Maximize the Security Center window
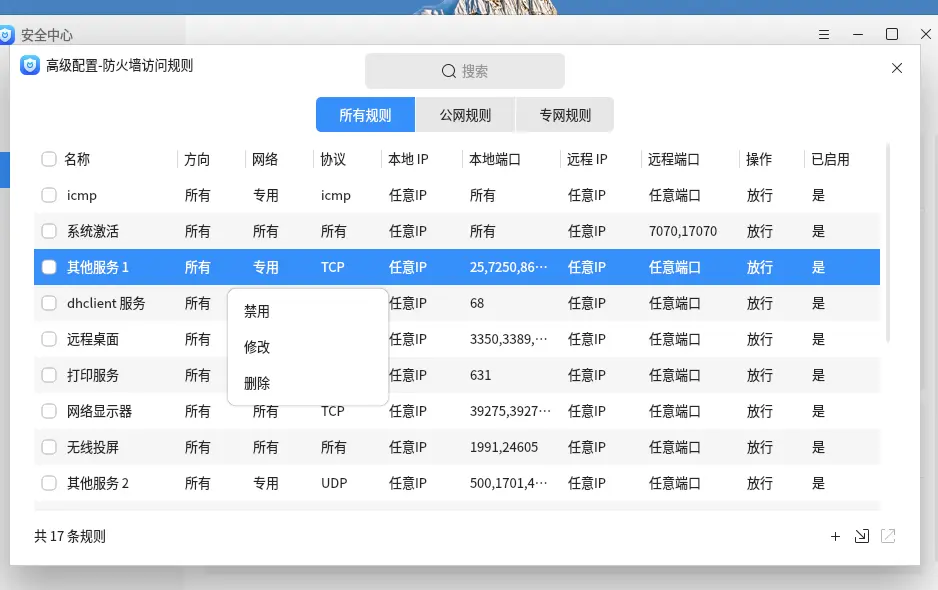Viewport: 938px width, 590px height. pyautogui.click(x=892, y=34)
